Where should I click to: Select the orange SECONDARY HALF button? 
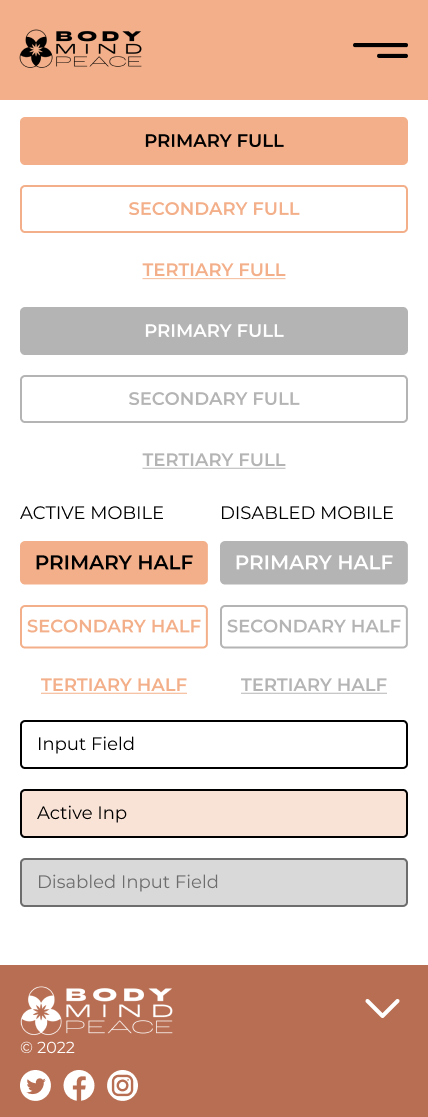pos(114,627)
